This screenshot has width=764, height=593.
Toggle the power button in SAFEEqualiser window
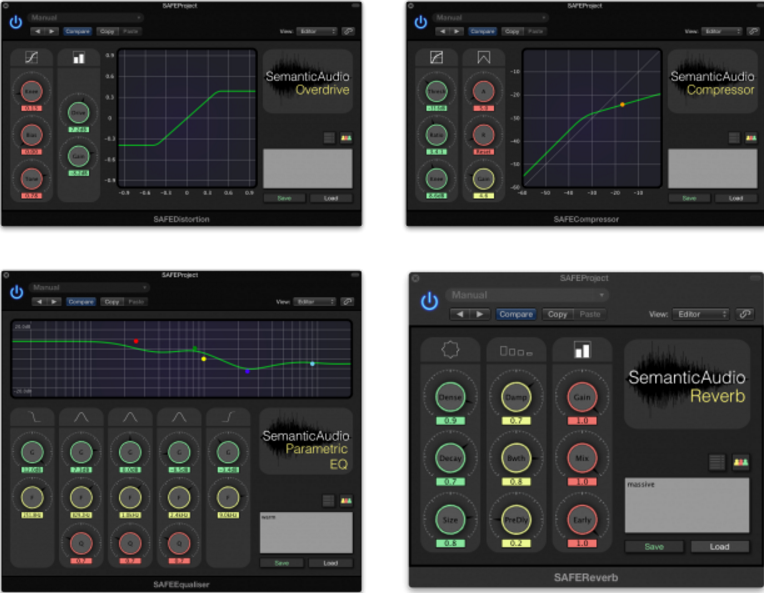point(17,292)
